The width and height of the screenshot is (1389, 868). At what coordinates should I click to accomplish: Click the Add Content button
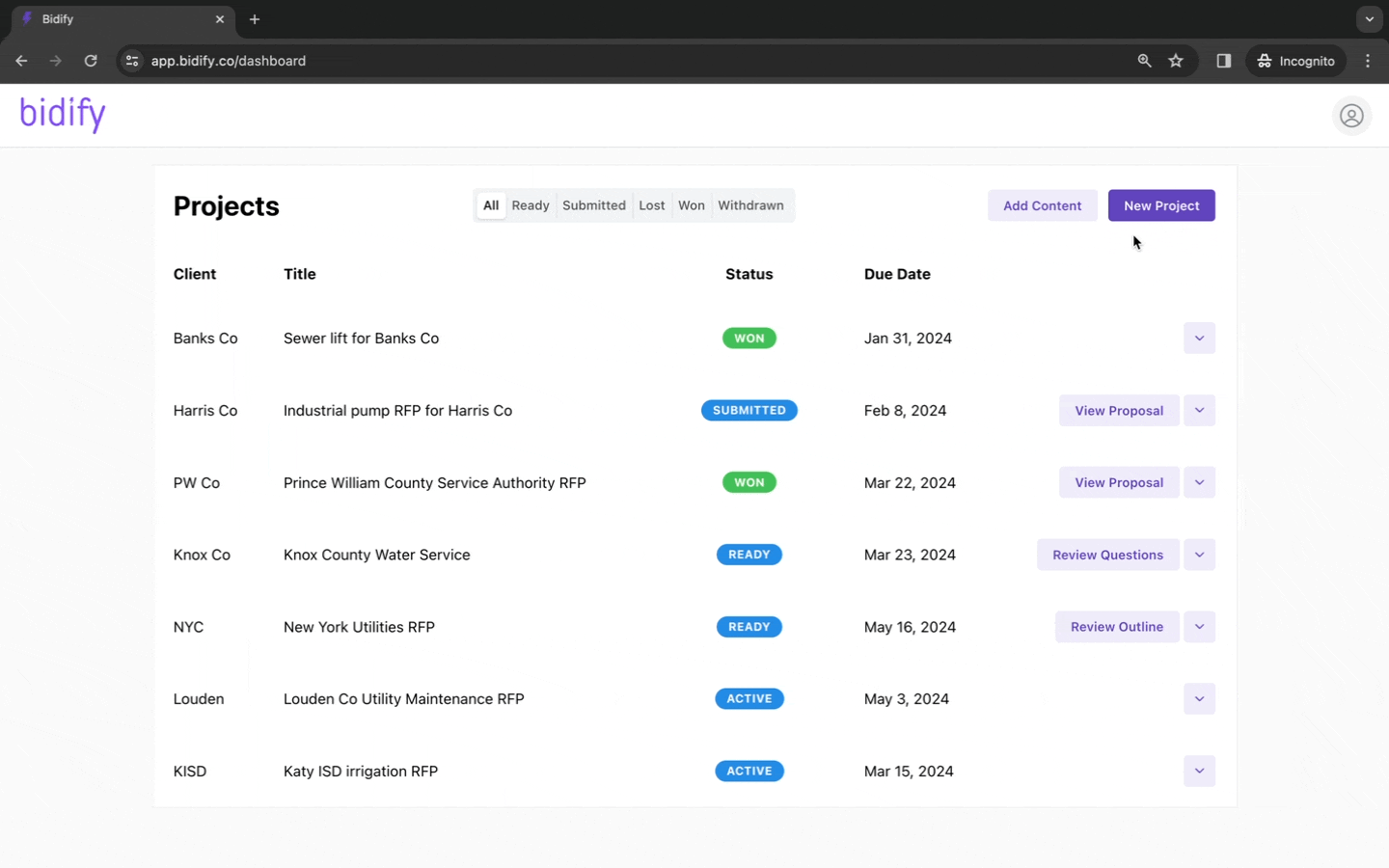click(1042, 205)
